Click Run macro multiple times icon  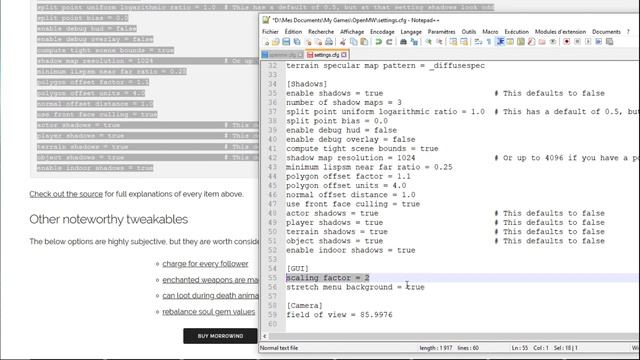click(599, 42)
